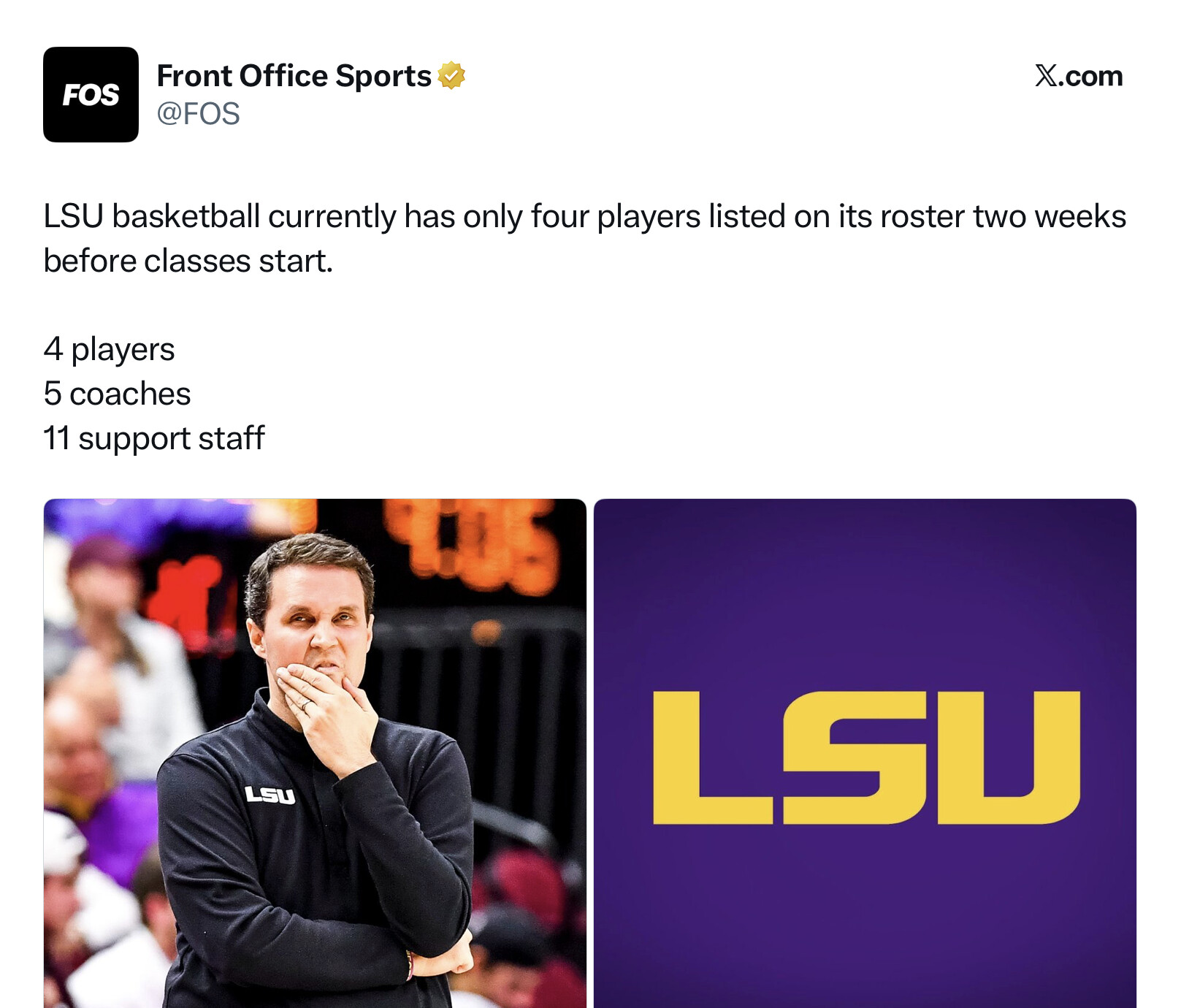Select the yellow letter L in LSU graphic
The height and width of the screenshot is (1008, 1181).
point(712,757)
